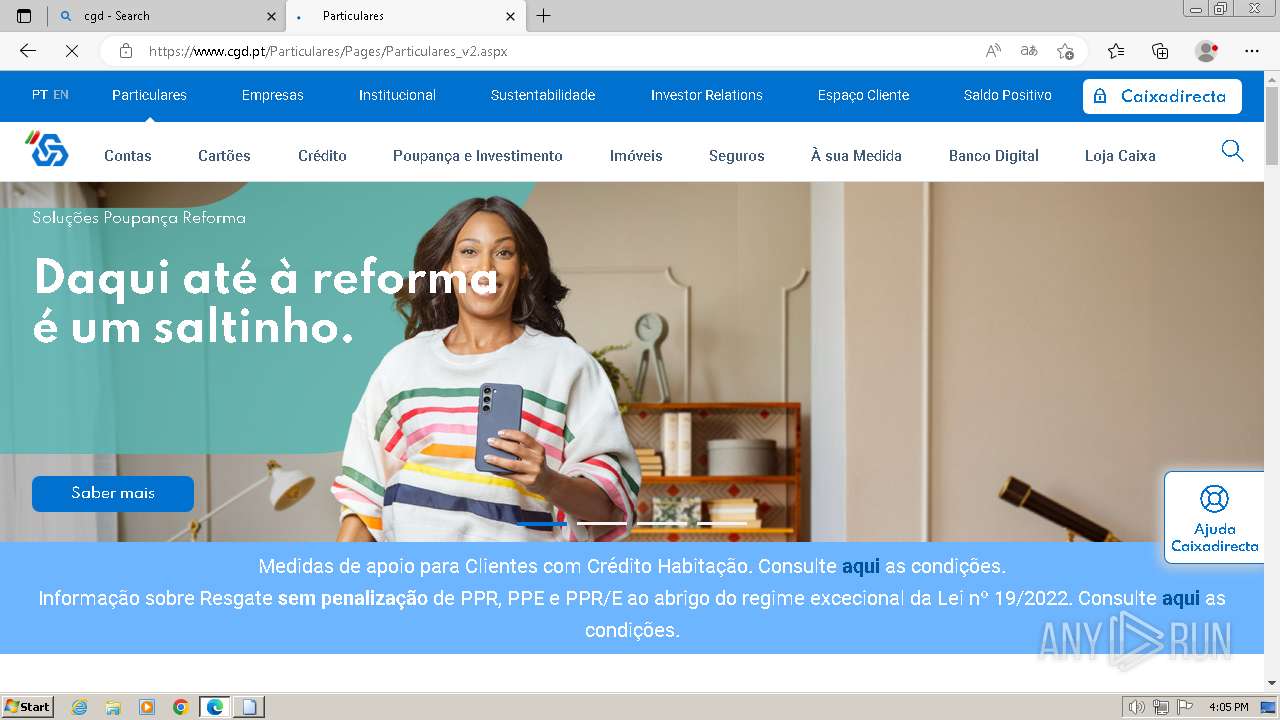1280x720 pixels.
Task: Open the Read aloud icon
Action: click(993, 51)
